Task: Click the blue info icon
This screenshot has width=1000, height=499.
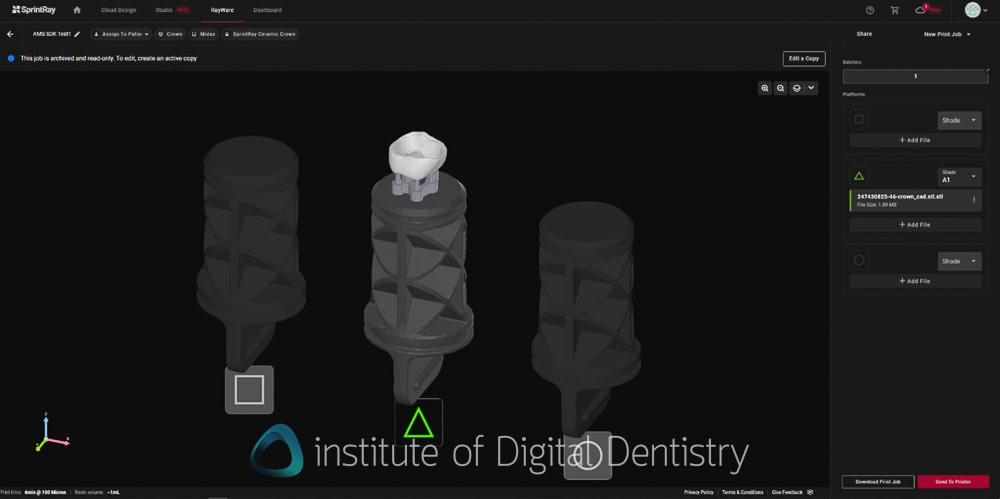Action: (x=11, y=58)
